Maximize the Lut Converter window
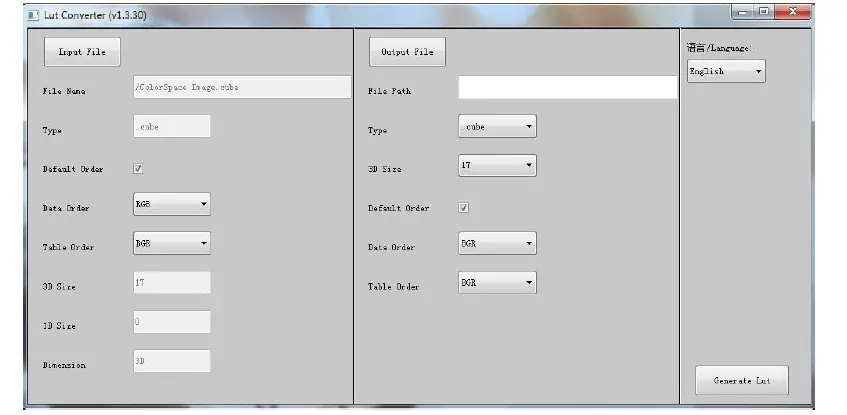 point(764,12)
